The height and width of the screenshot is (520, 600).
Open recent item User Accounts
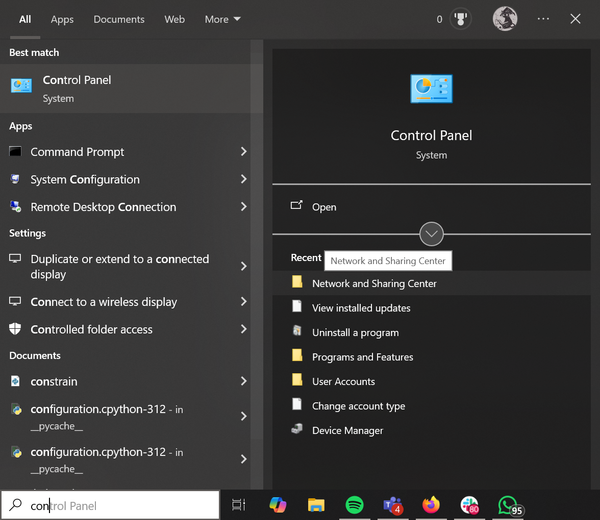tap(431, 381)
